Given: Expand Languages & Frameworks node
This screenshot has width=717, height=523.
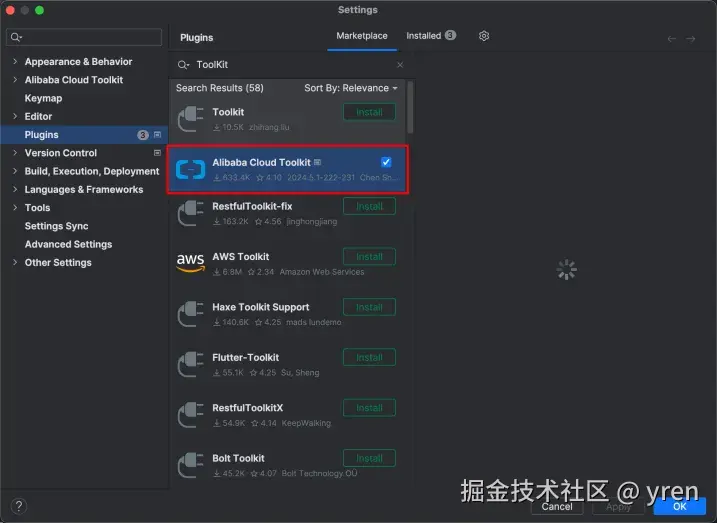Looking at the screenshot, I should click(15, 189).
